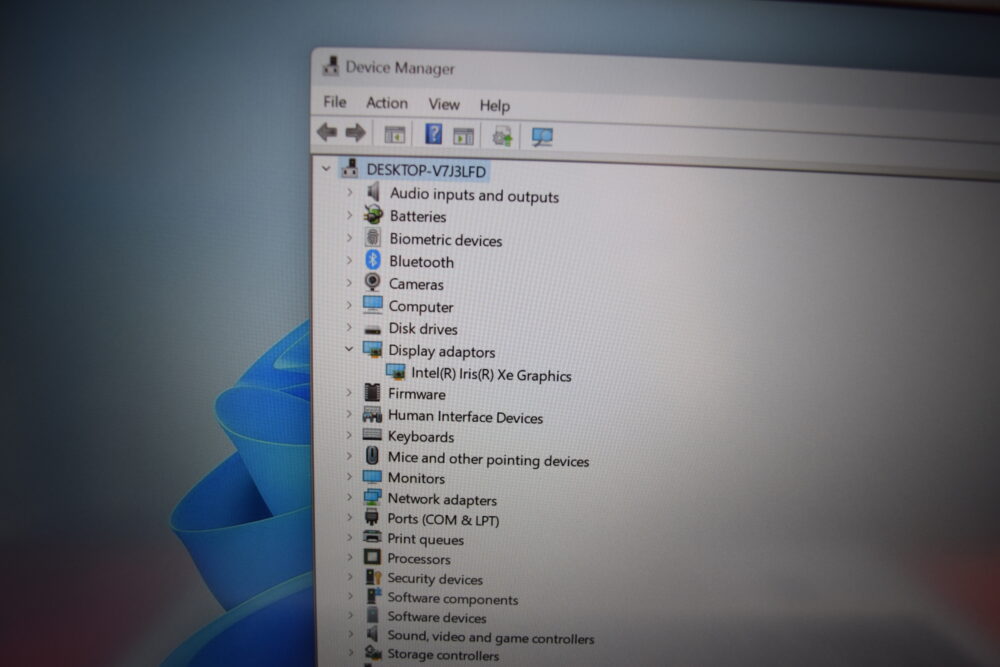Select Software components label
The width and height of the screenshot is (1000, 667).
click(453, 599)
